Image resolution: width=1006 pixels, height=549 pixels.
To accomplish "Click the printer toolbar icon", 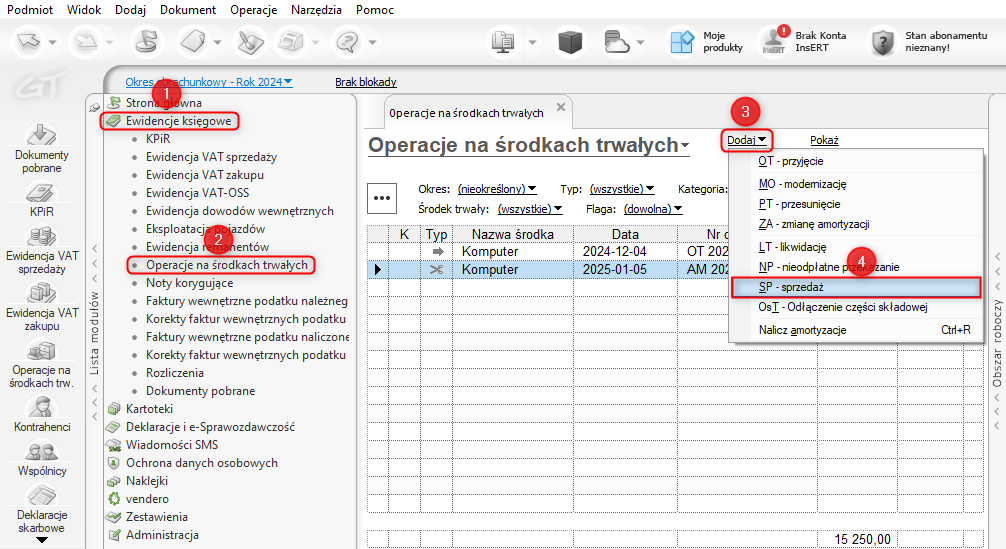I will click(290, 42).
